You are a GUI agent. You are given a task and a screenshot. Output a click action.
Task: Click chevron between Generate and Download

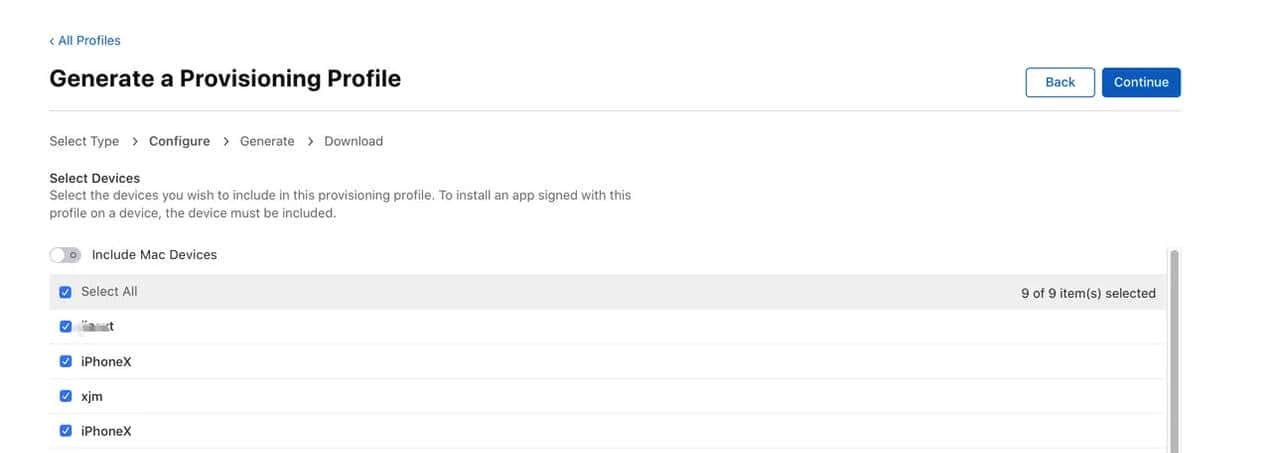point(310,141)
